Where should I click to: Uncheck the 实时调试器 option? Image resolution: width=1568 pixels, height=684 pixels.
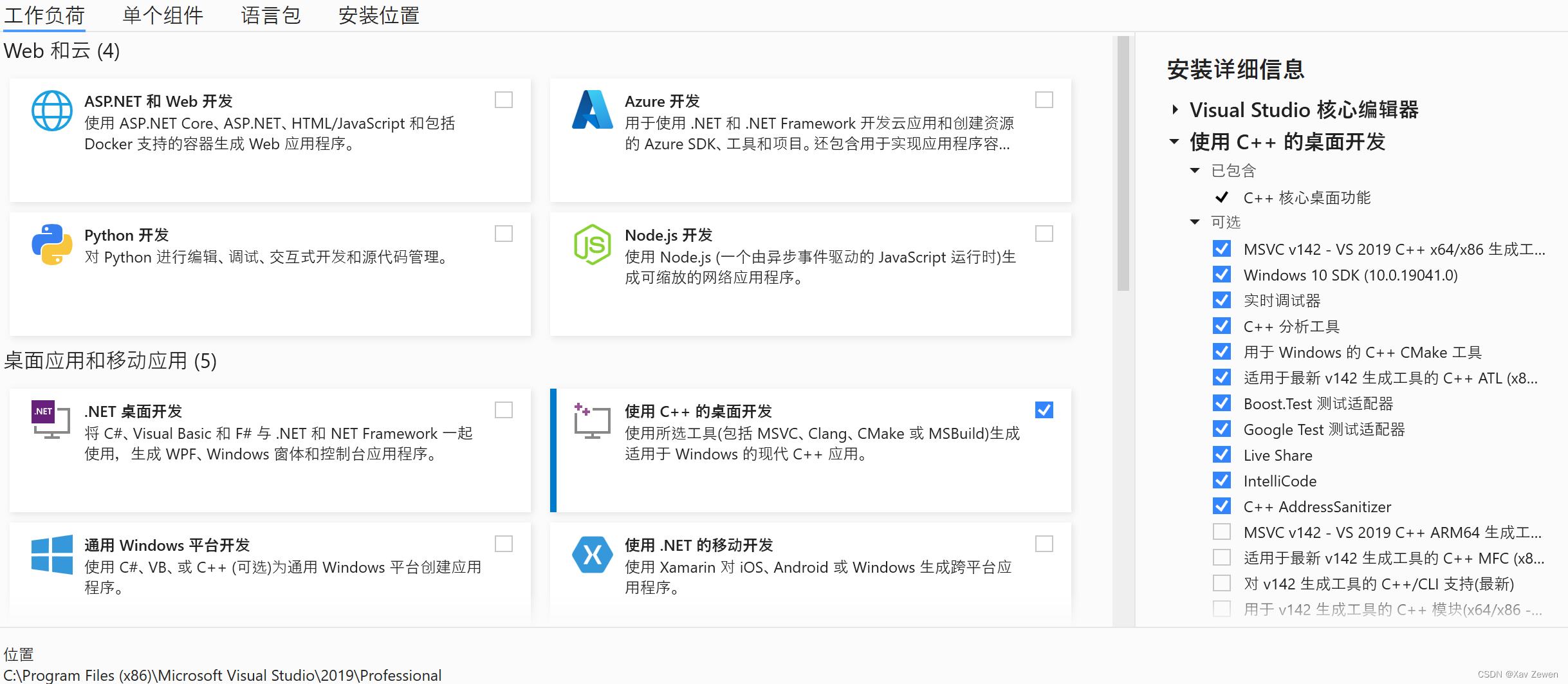click(1222, 300)
